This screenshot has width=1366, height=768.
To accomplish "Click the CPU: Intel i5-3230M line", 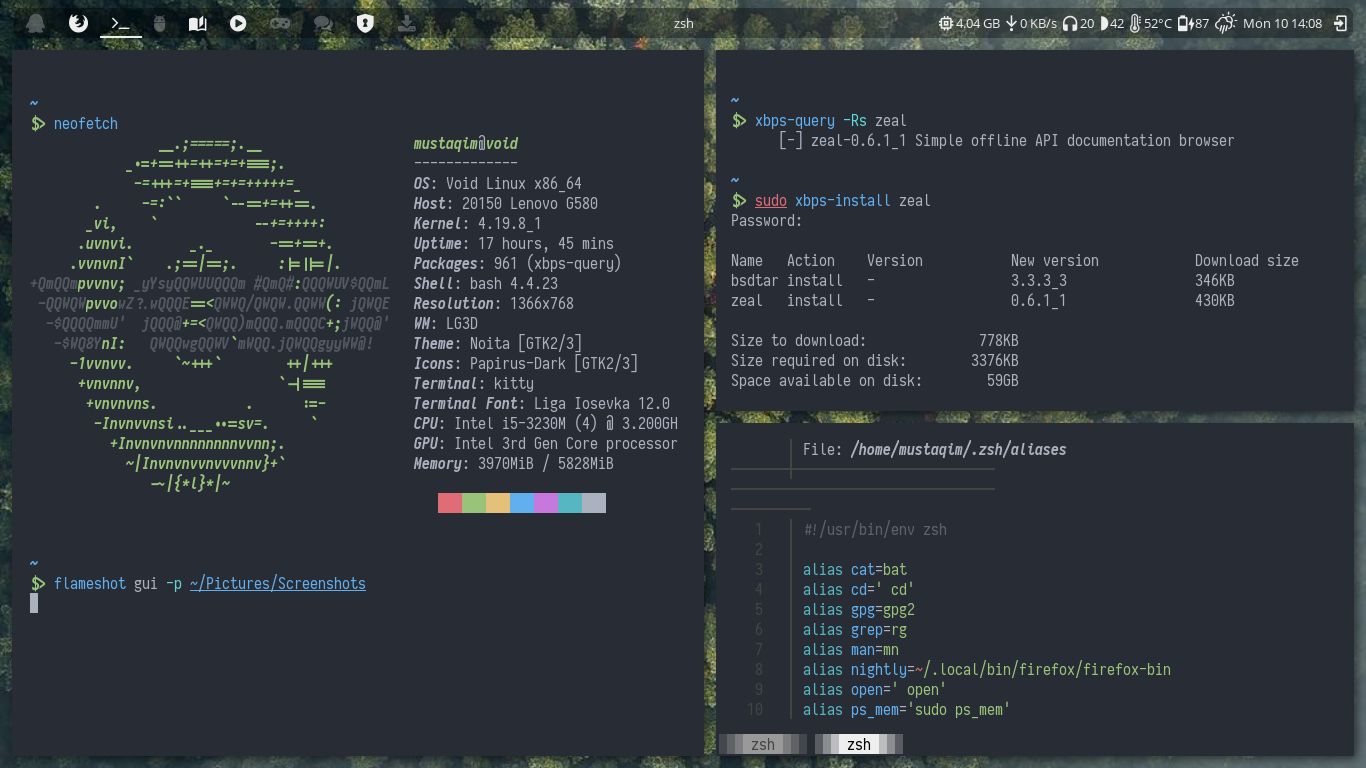I will point(546,424).
